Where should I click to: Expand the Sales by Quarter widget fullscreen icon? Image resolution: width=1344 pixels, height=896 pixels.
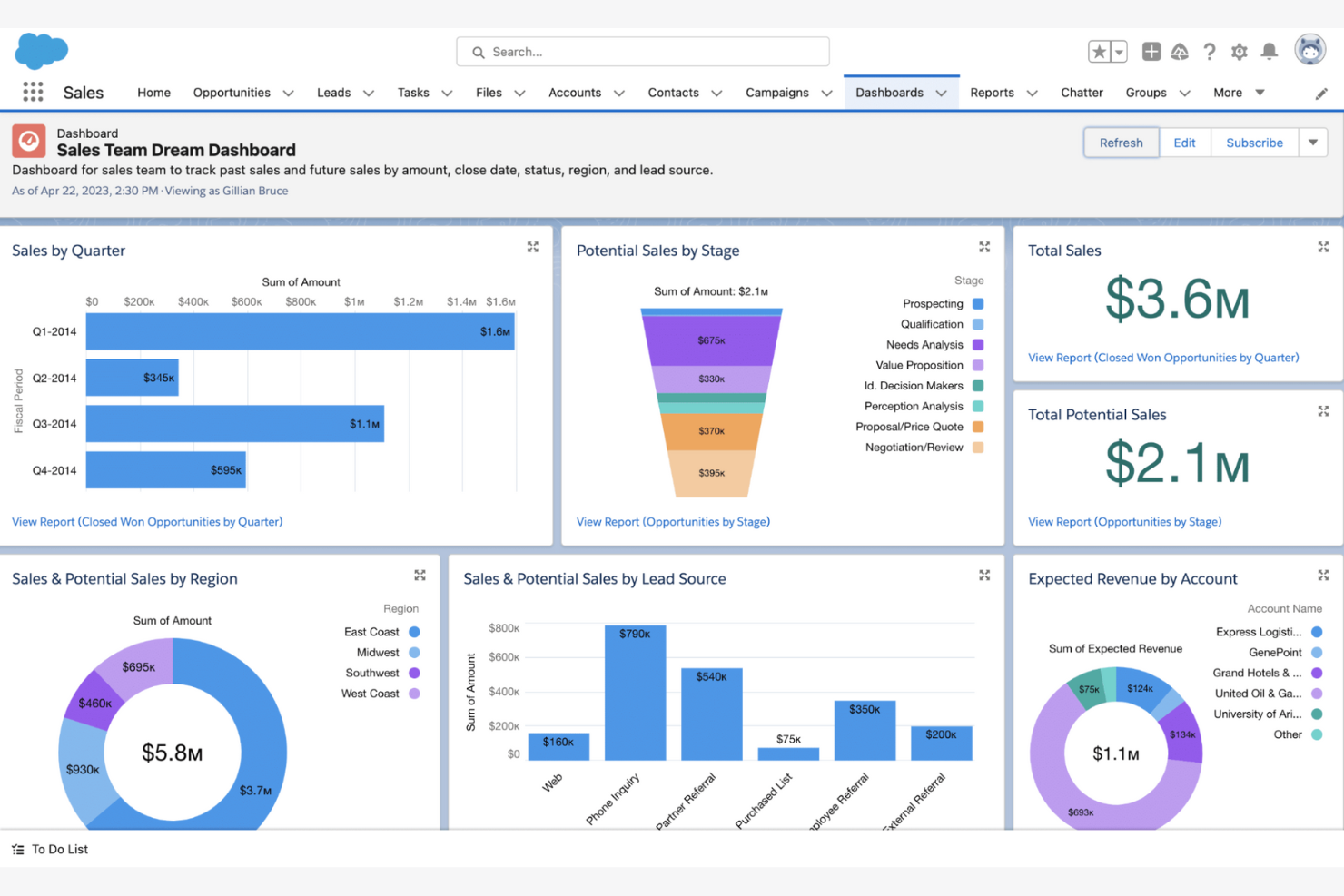point(532,246)
